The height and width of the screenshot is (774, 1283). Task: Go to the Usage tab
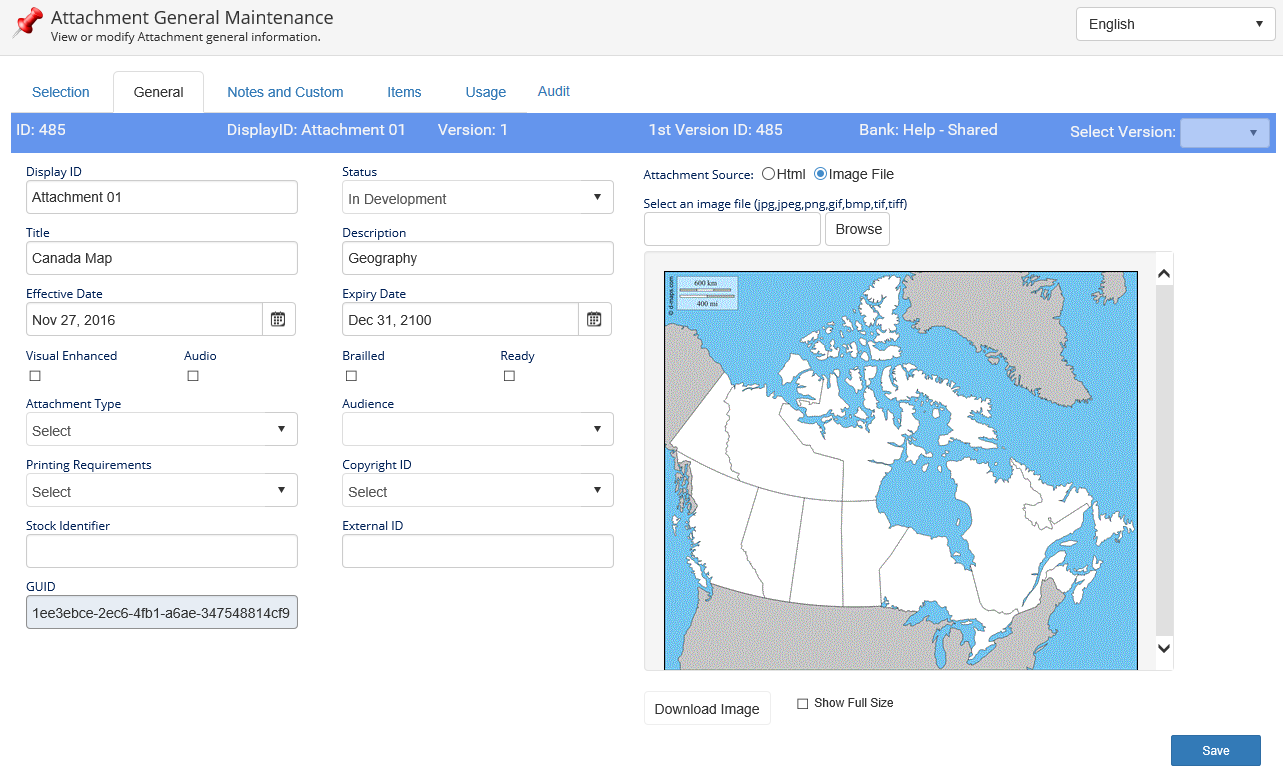tap(485, 92)
